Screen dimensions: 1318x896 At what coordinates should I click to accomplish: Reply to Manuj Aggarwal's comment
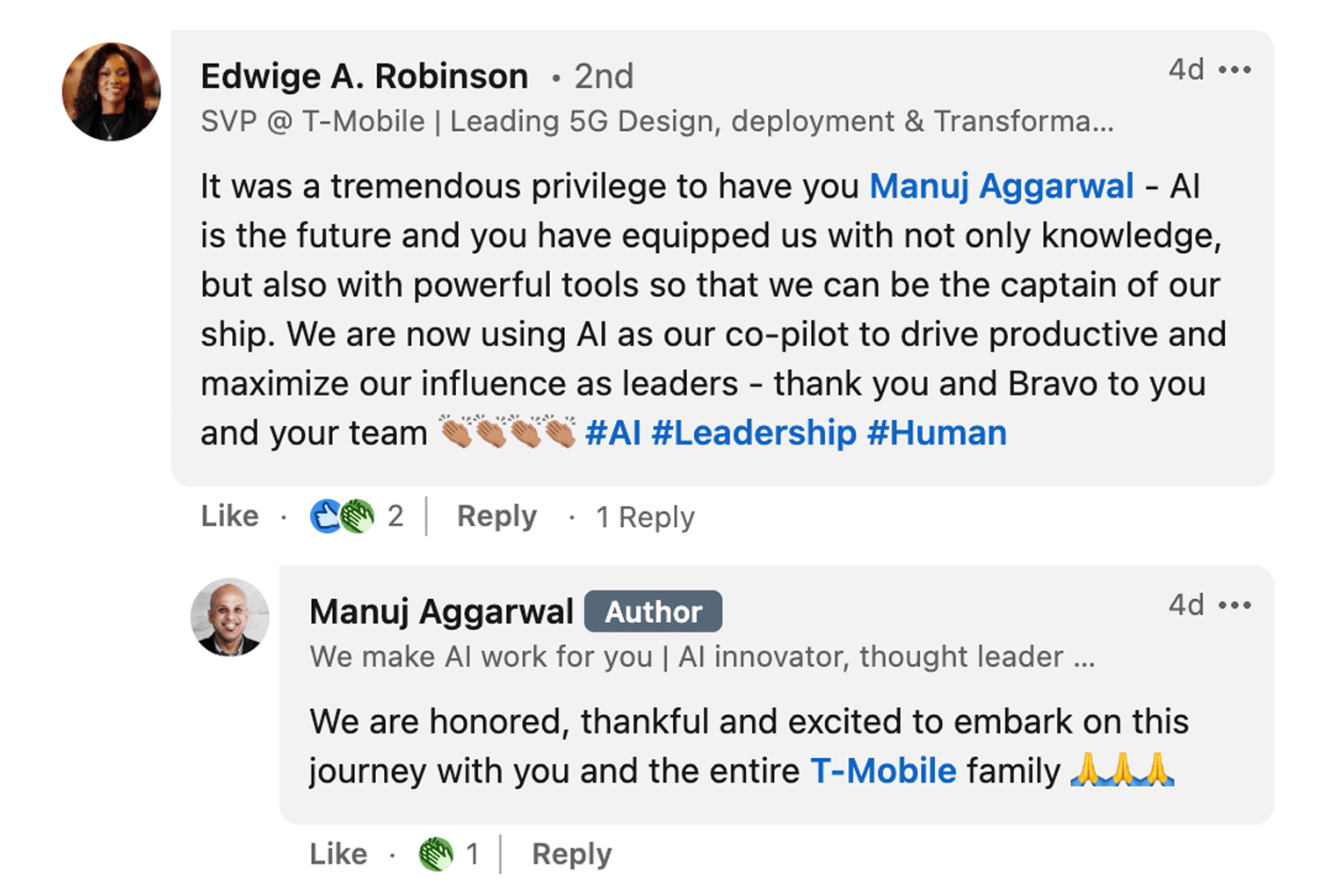click(571, 854)
